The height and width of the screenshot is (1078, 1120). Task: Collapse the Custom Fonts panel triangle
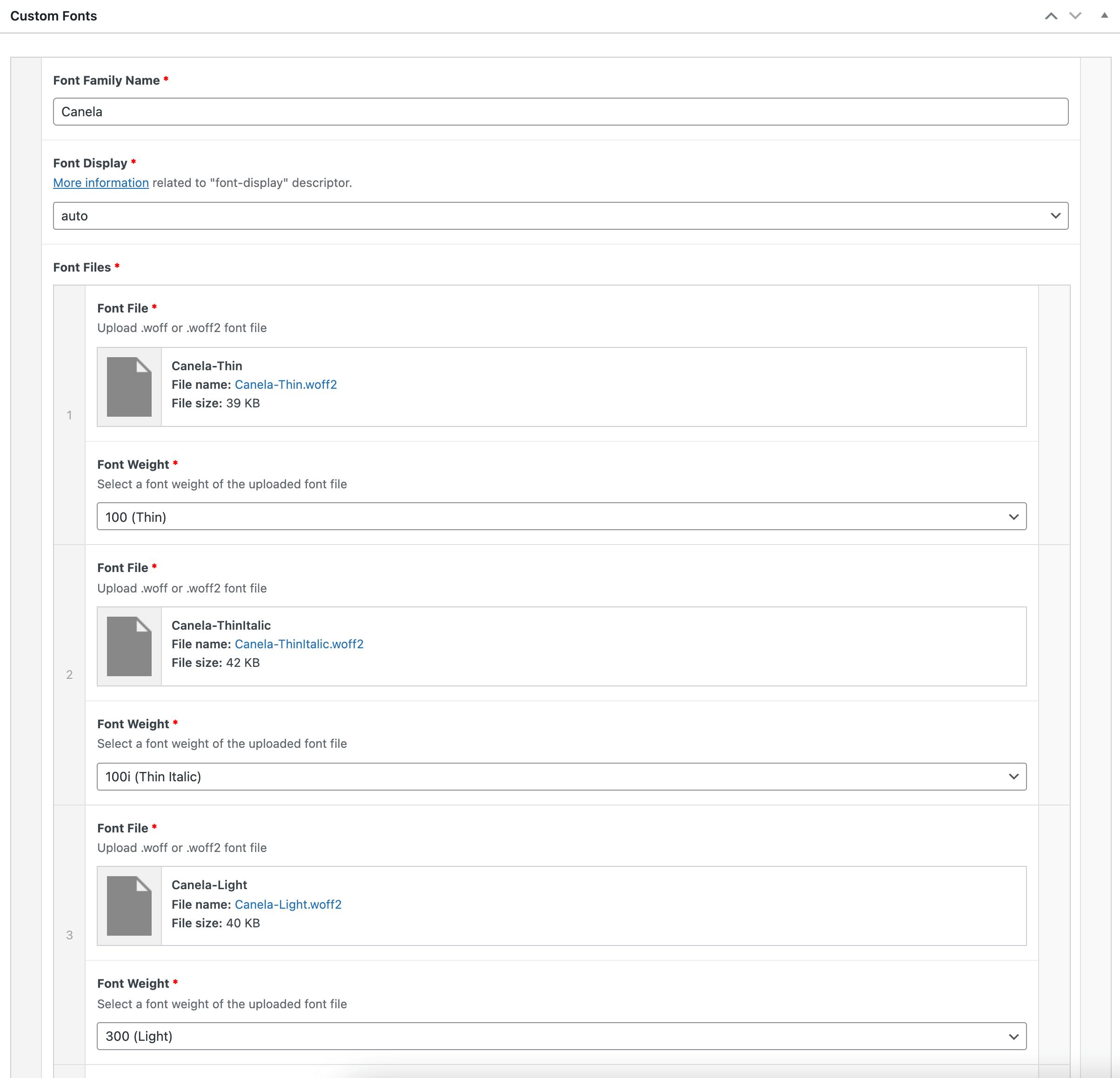pyautogui.click(x=1104, y=16)
